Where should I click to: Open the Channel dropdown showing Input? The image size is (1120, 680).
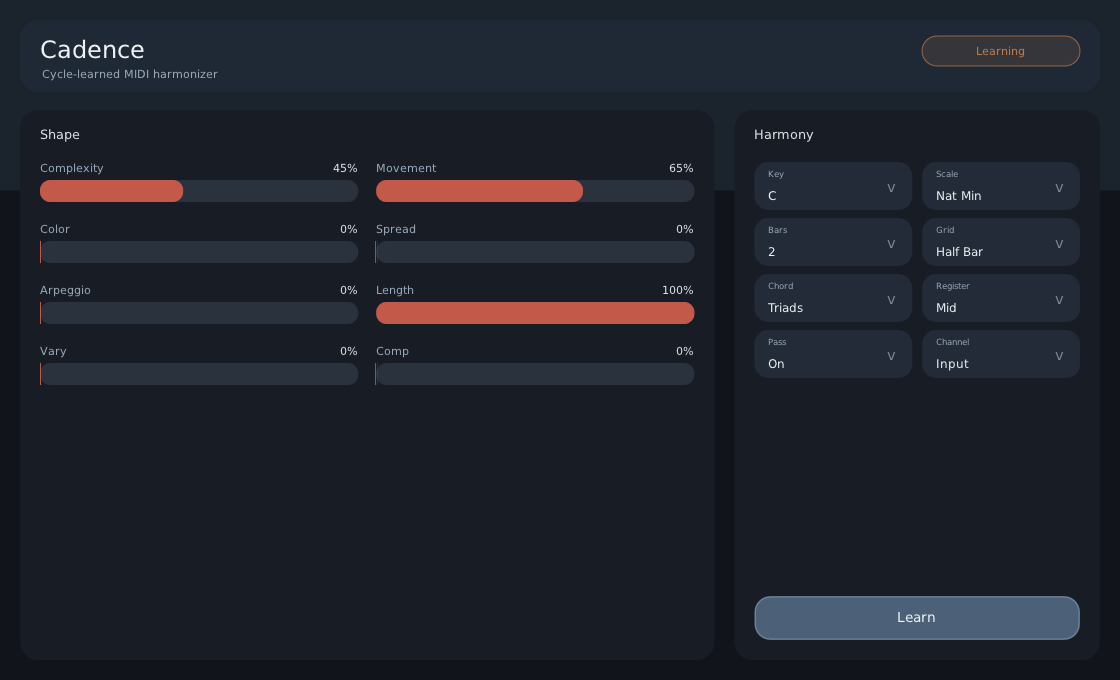click(1001, 354)
